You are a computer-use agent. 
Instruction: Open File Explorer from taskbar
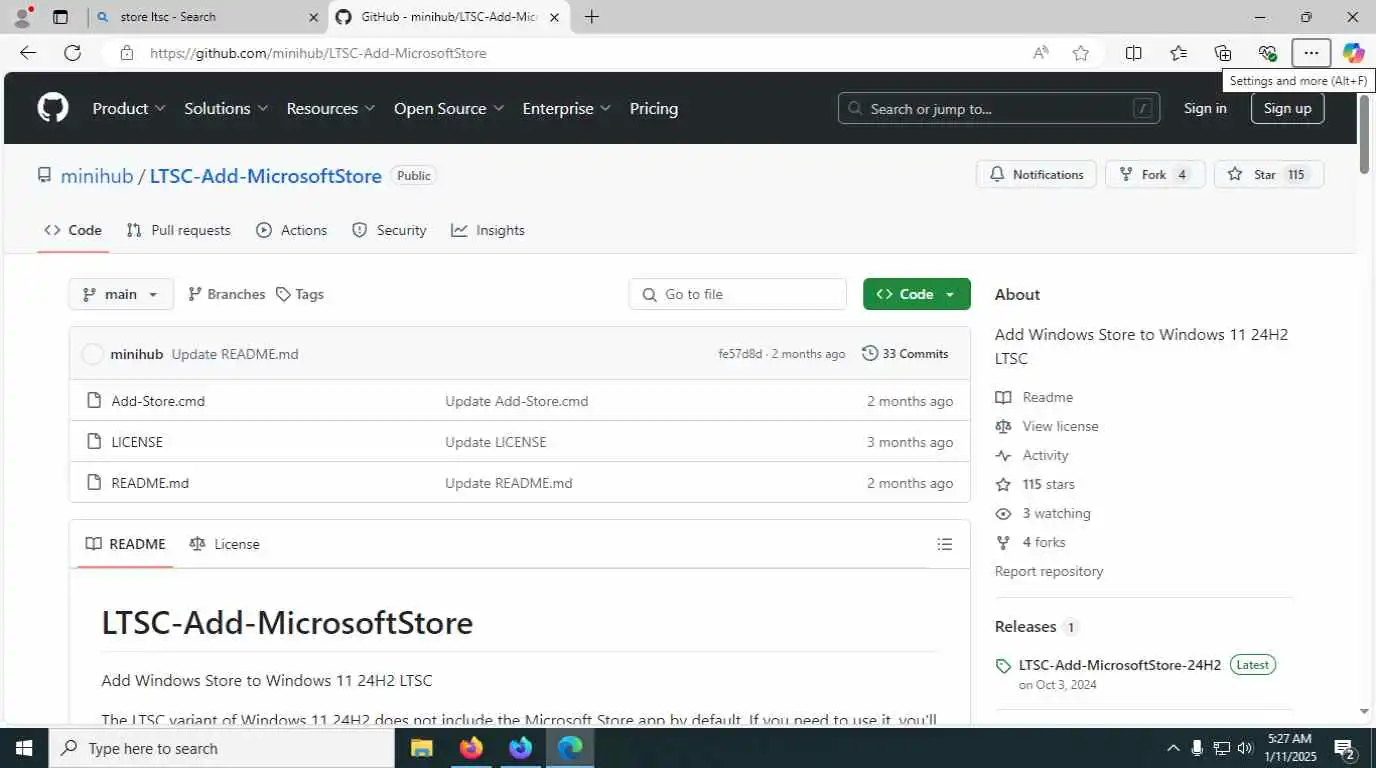(x=421, y=748)
